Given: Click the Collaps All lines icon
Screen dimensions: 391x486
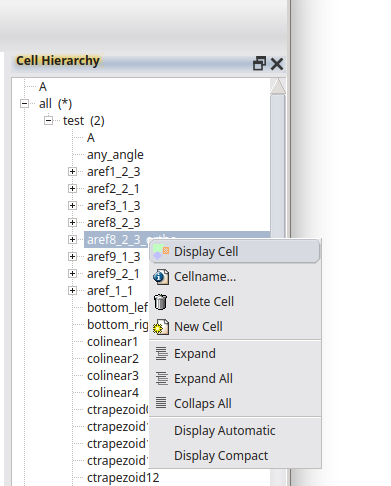Looking at the screenshot, I should click(x=161, y=403).
